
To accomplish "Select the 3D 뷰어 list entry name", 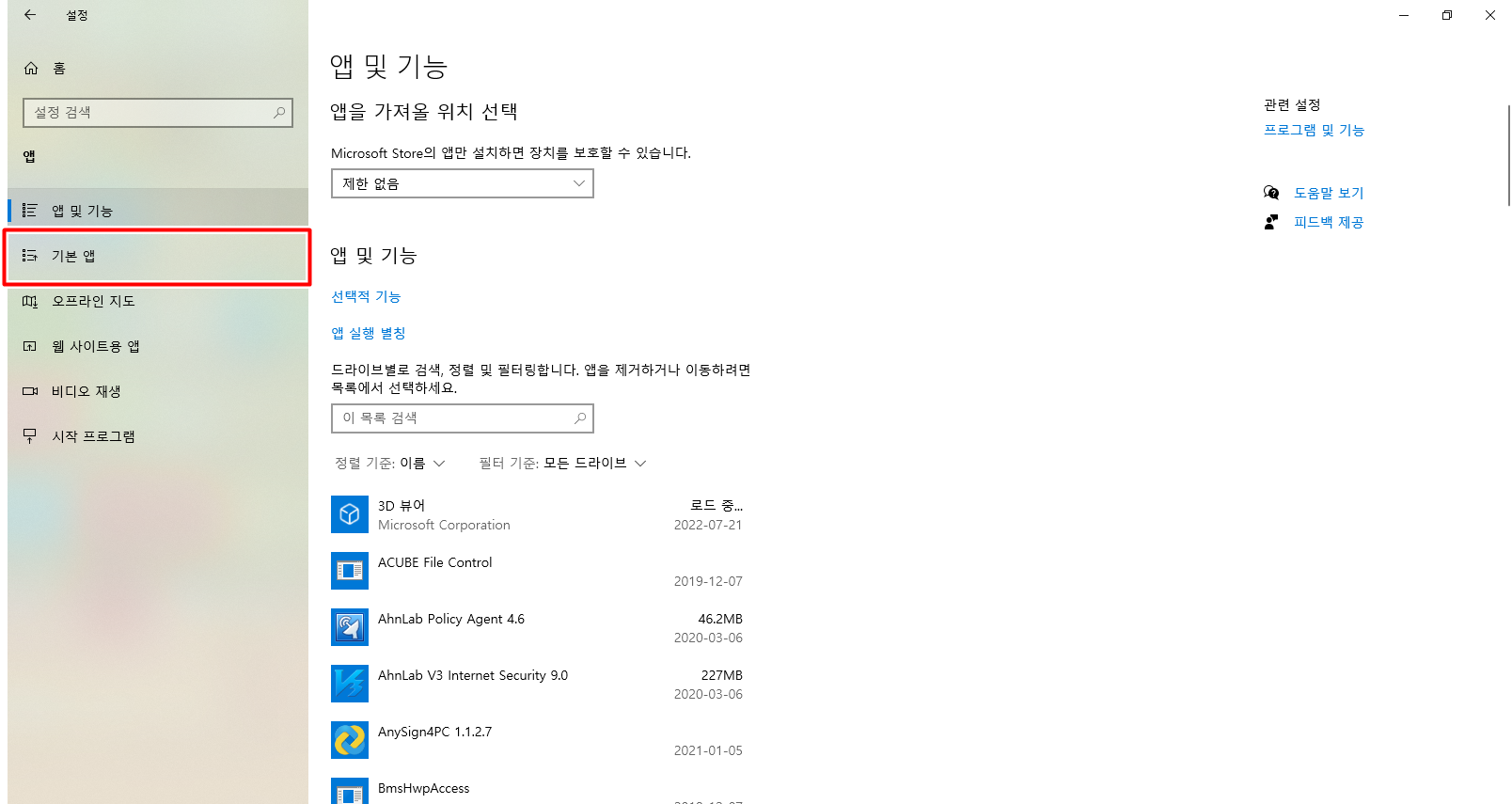I will coord(402,506).
